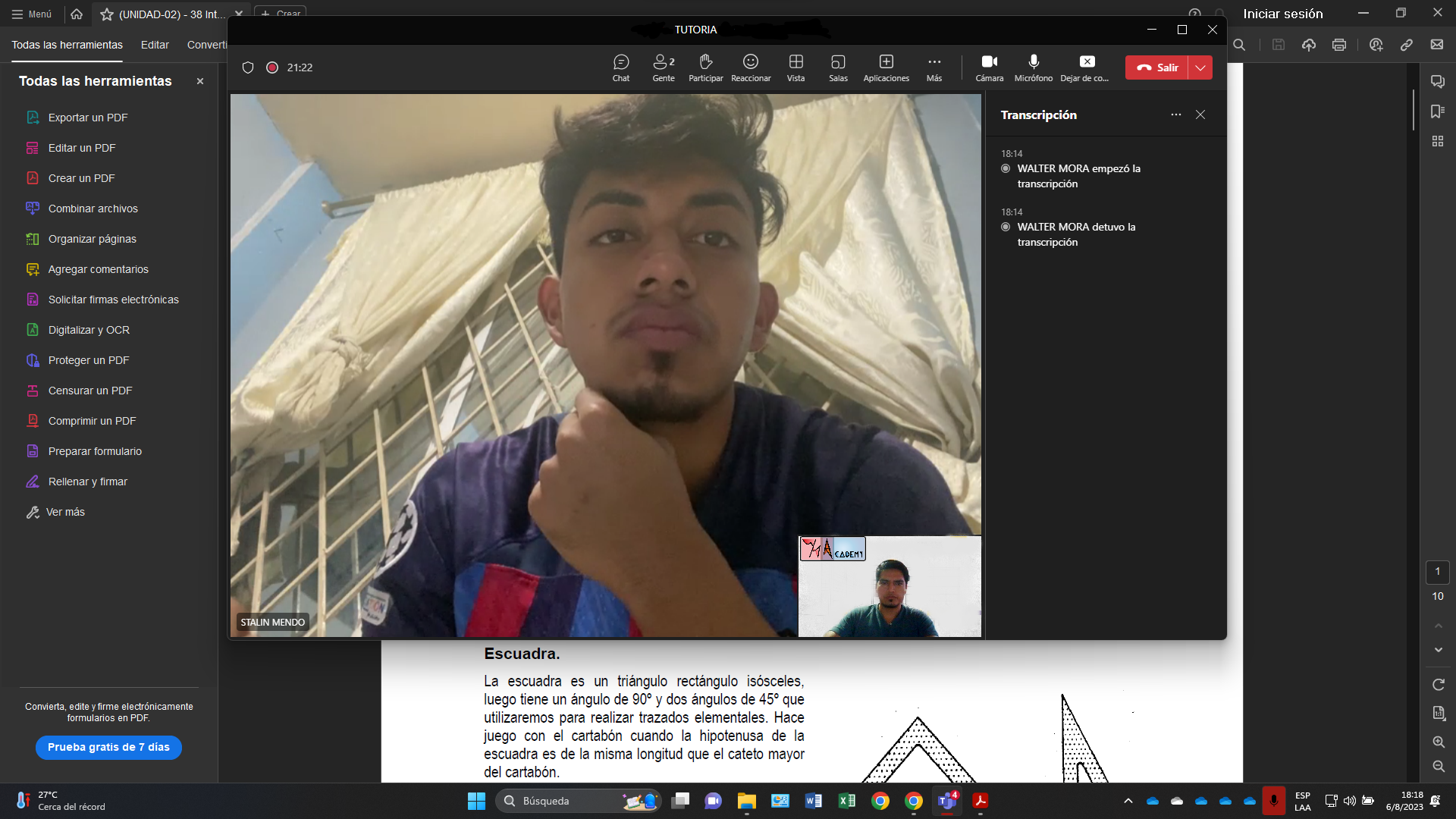Show the Gente participants list
Screen dimensions: 1456x819
point(663,67)
